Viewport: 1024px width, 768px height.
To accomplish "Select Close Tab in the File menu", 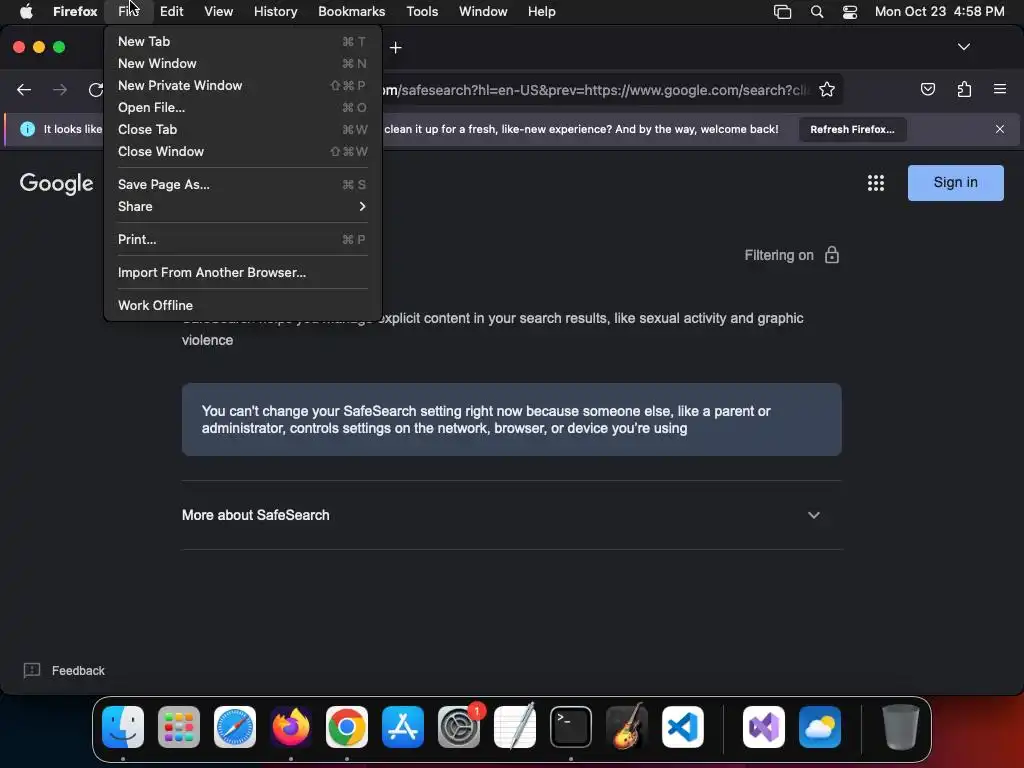I will click(242, 129).
